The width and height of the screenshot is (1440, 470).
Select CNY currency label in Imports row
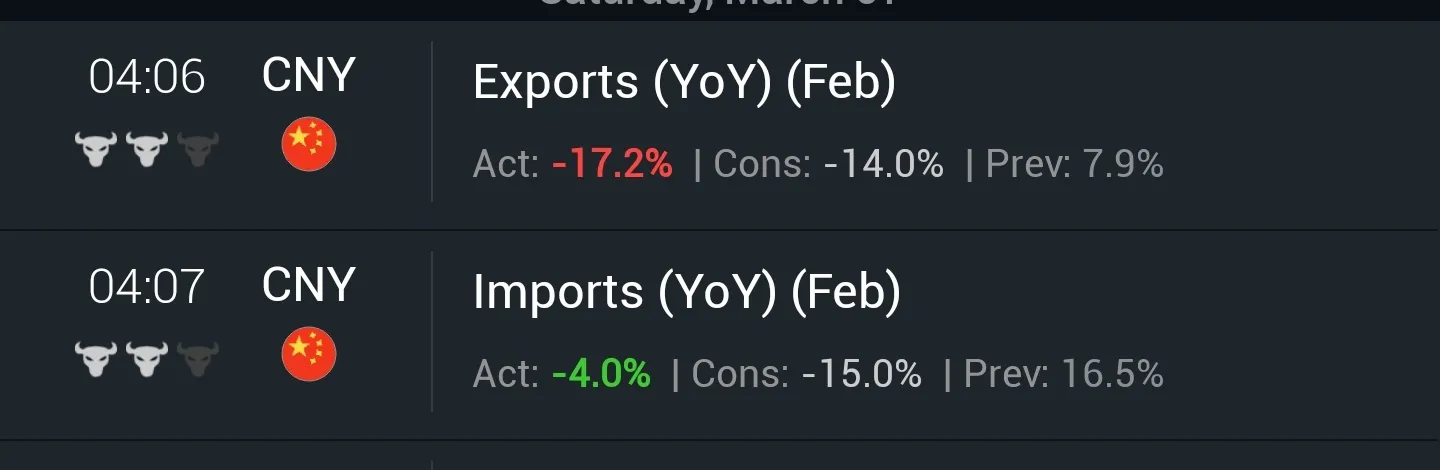click(309, 285)
